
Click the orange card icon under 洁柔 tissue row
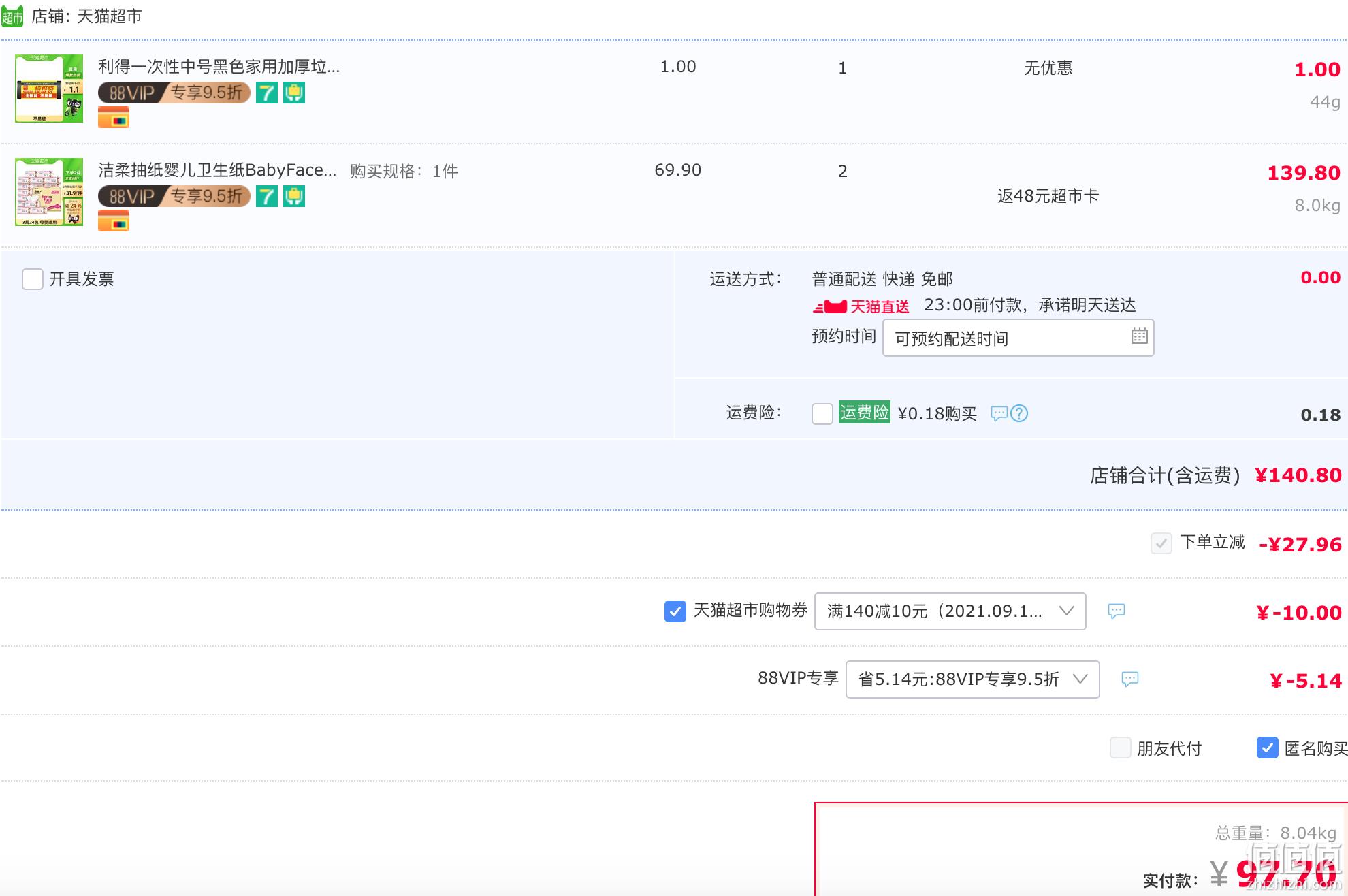click(114, 221)
